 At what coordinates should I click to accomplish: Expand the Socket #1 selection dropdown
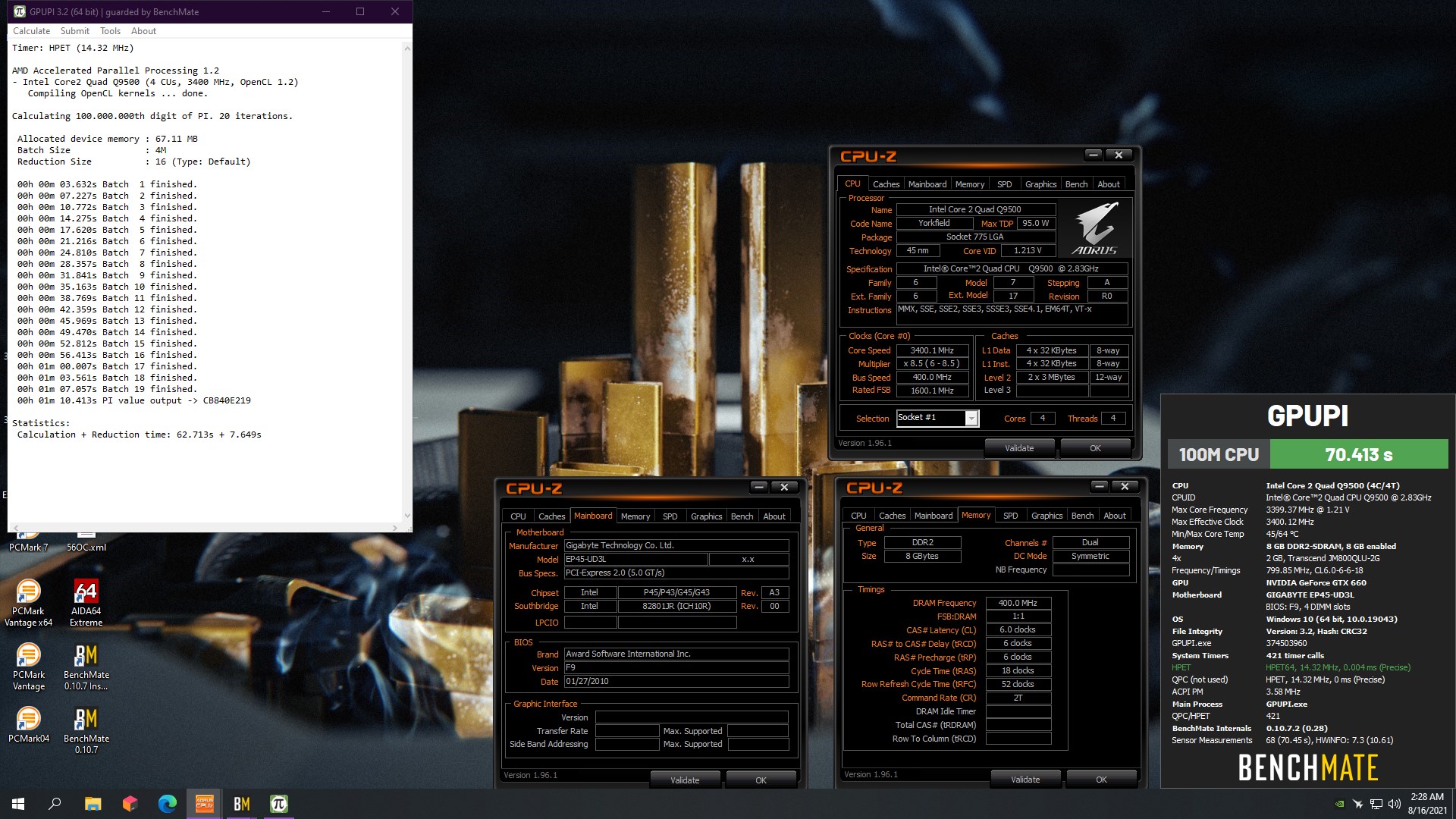(x=971, y=419)
